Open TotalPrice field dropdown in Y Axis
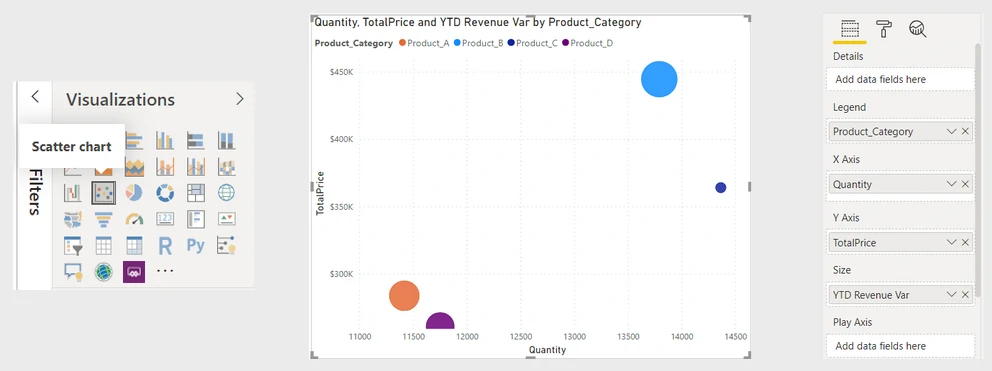Viewport: 992px width, 371px height. point(952,242)
